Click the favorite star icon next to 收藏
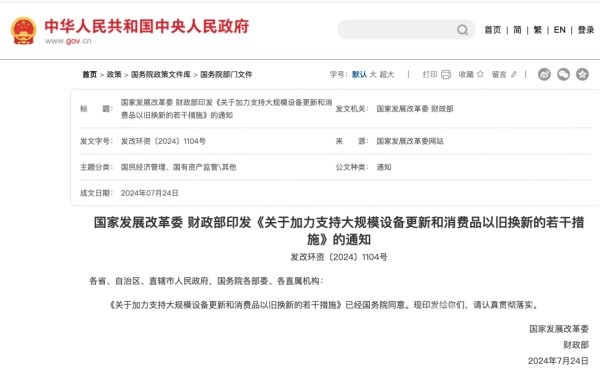 [x=480, y=74]
